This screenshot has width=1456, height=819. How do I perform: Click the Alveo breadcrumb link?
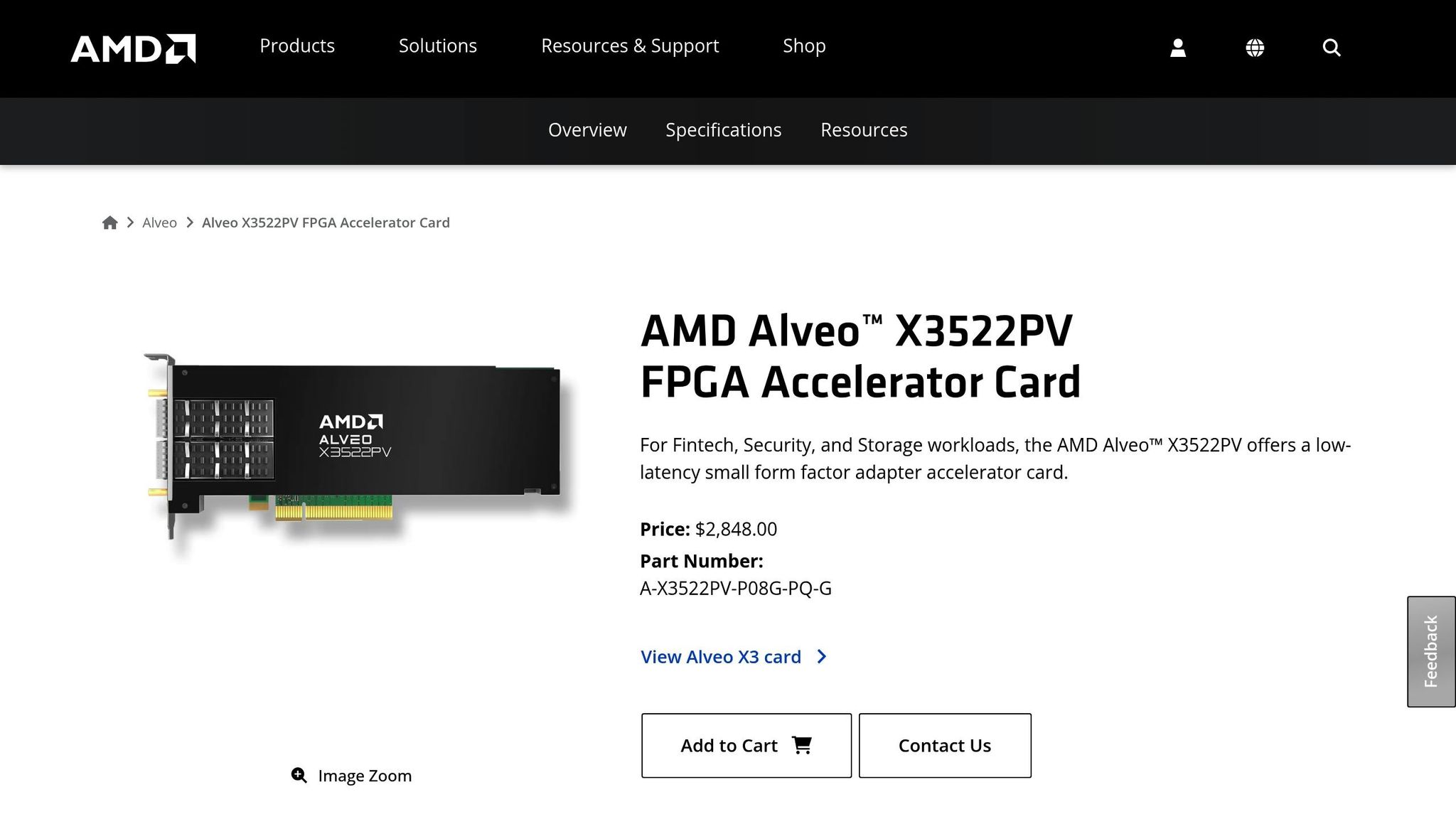(159, 223)
